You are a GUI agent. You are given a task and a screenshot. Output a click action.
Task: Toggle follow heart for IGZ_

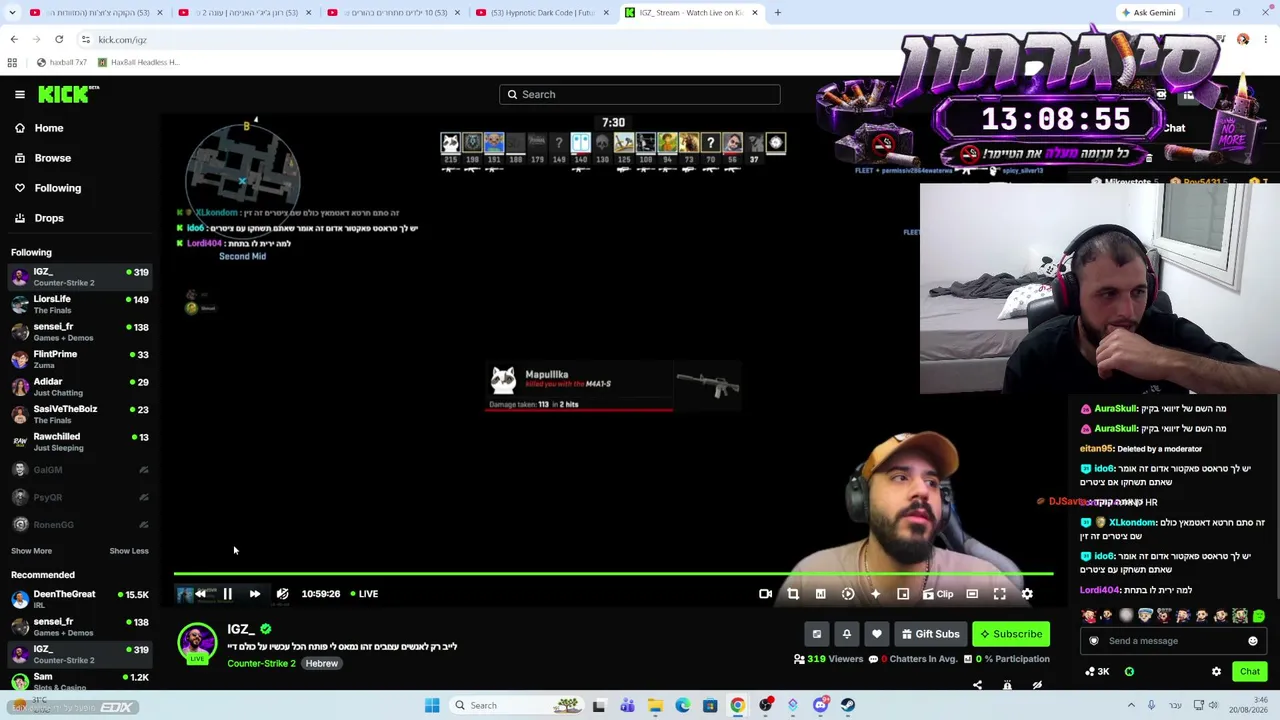877,634
